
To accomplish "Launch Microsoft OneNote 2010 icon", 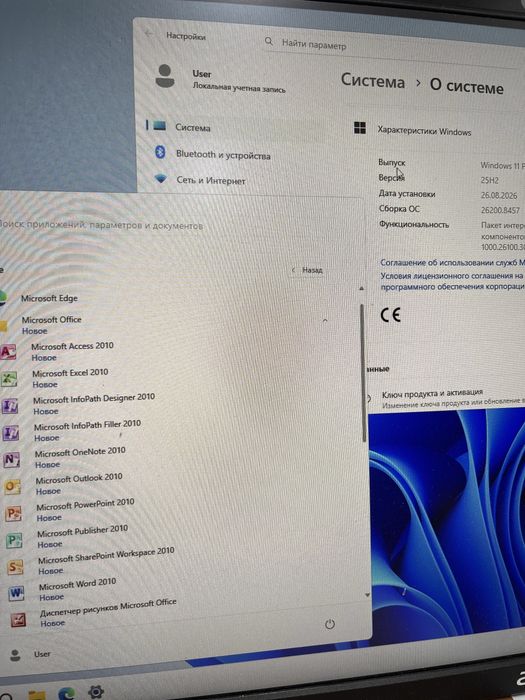I will point(11,459).
